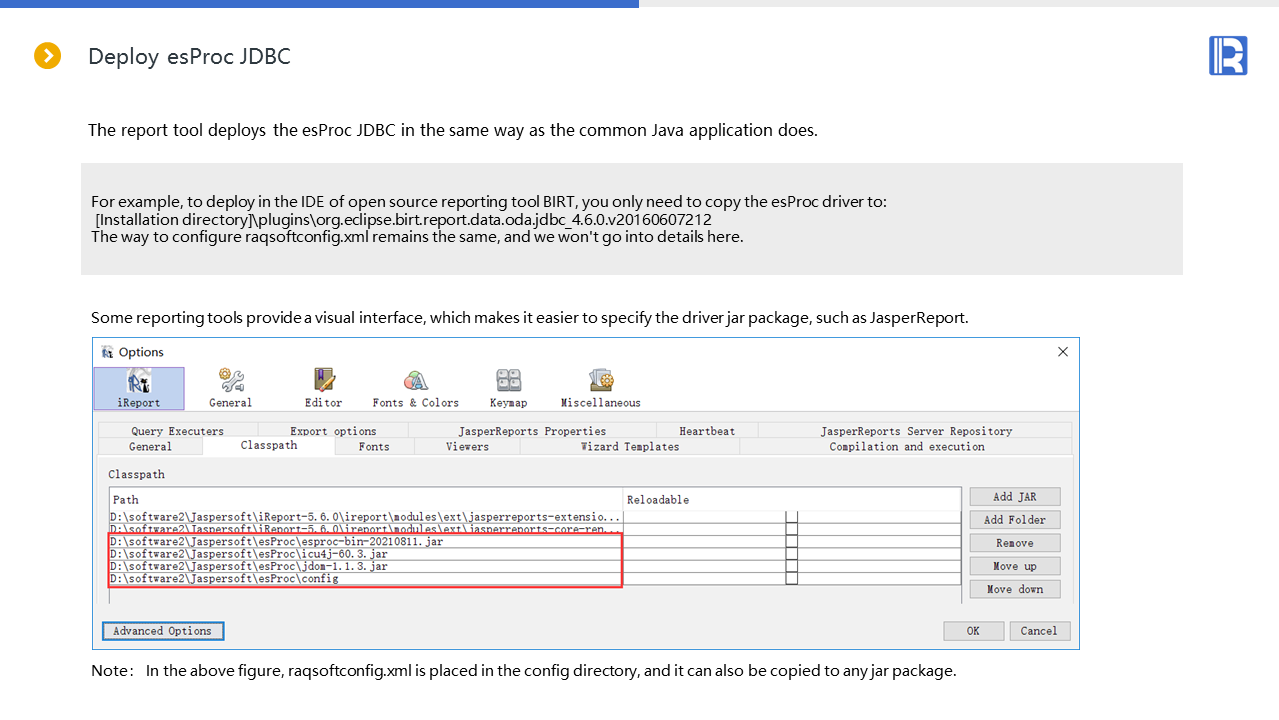Click the Move up button
Image resolution: width=1279 pixels, height=720 pixels.
1015,566
